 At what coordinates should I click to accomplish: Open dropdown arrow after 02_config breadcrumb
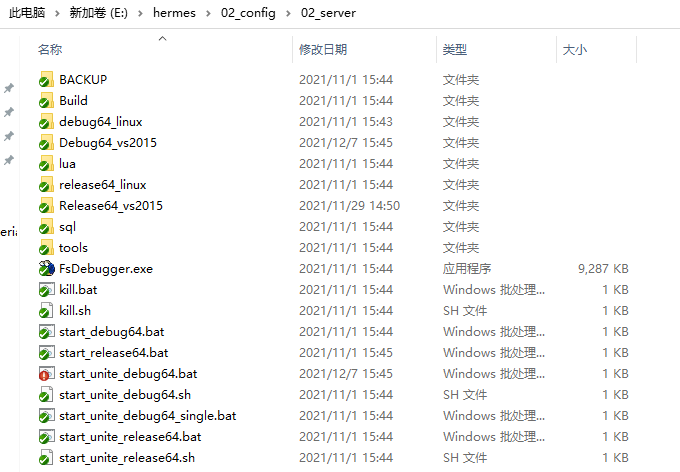tap(289, 13)
